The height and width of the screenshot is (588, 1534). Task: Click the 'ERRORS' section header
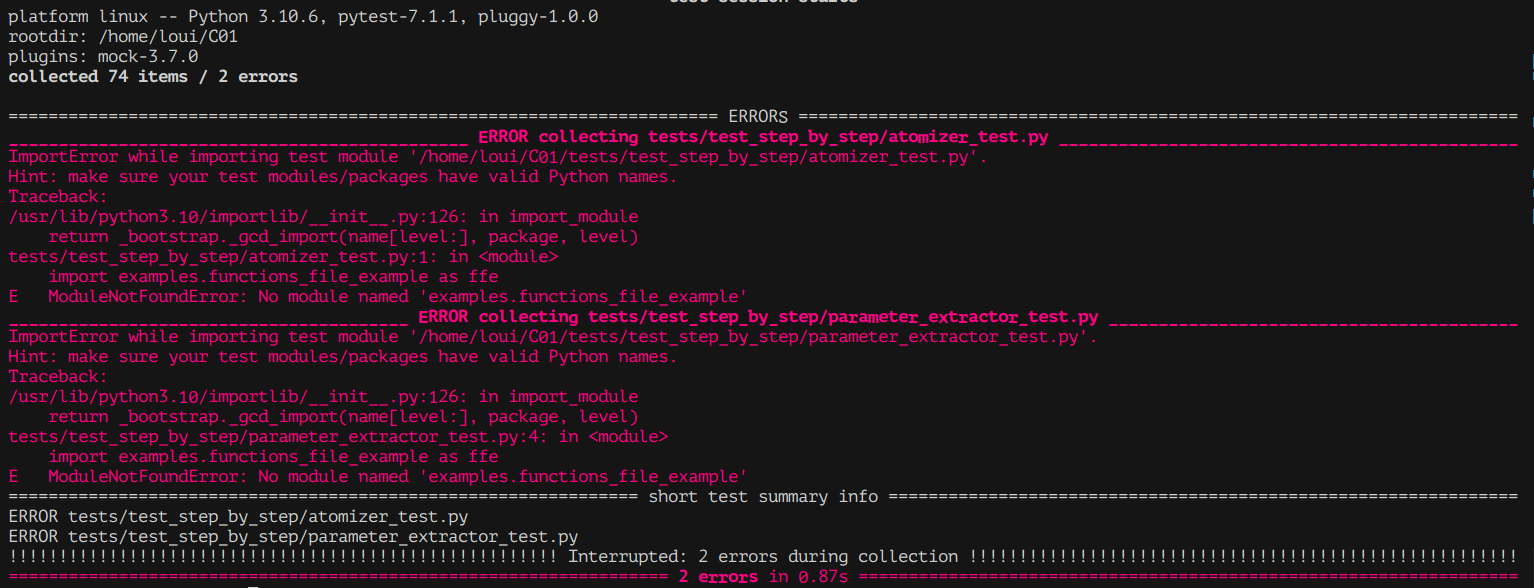point(758,117)
